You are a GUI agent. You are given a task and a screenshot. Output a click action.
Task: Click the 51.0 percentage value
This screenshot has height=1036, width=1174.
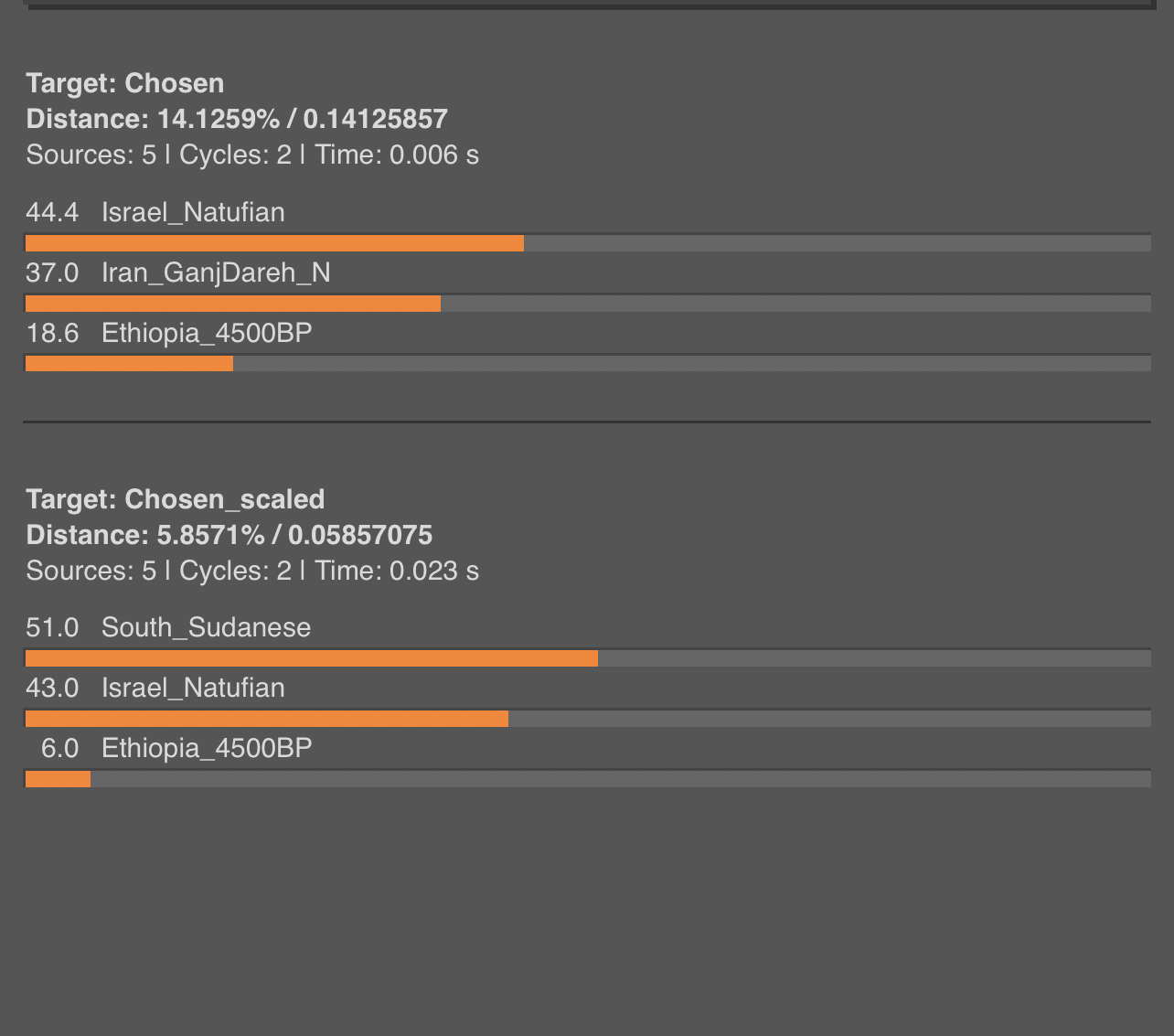point(52,627)
